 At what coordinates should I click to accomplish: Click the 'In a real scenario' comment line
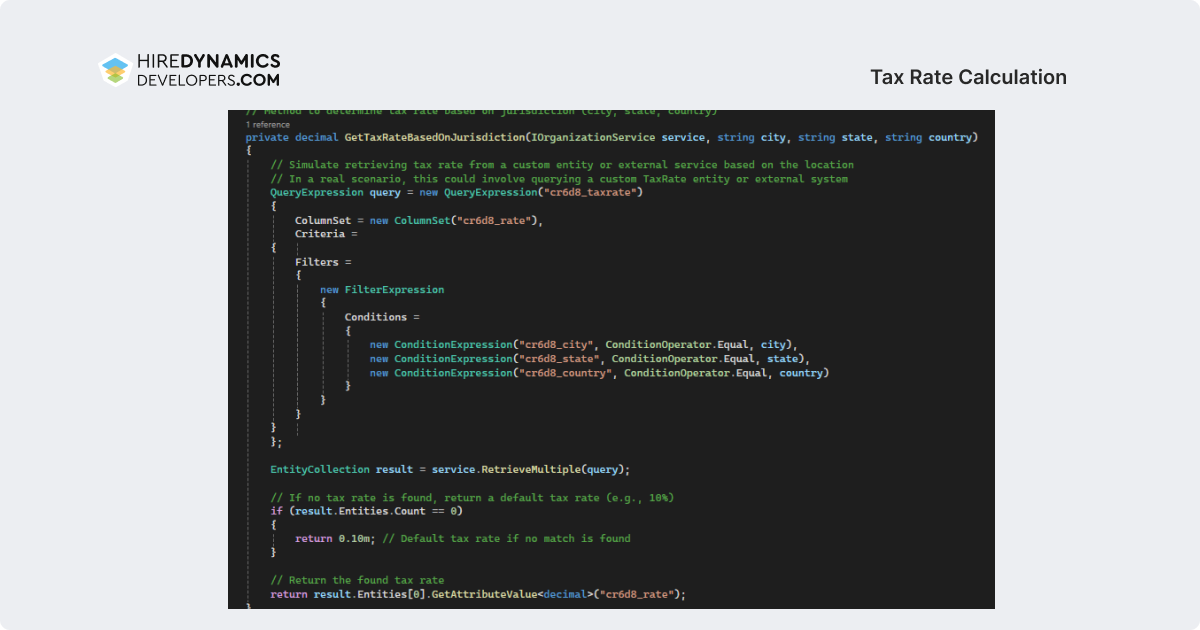coord(559,178)
